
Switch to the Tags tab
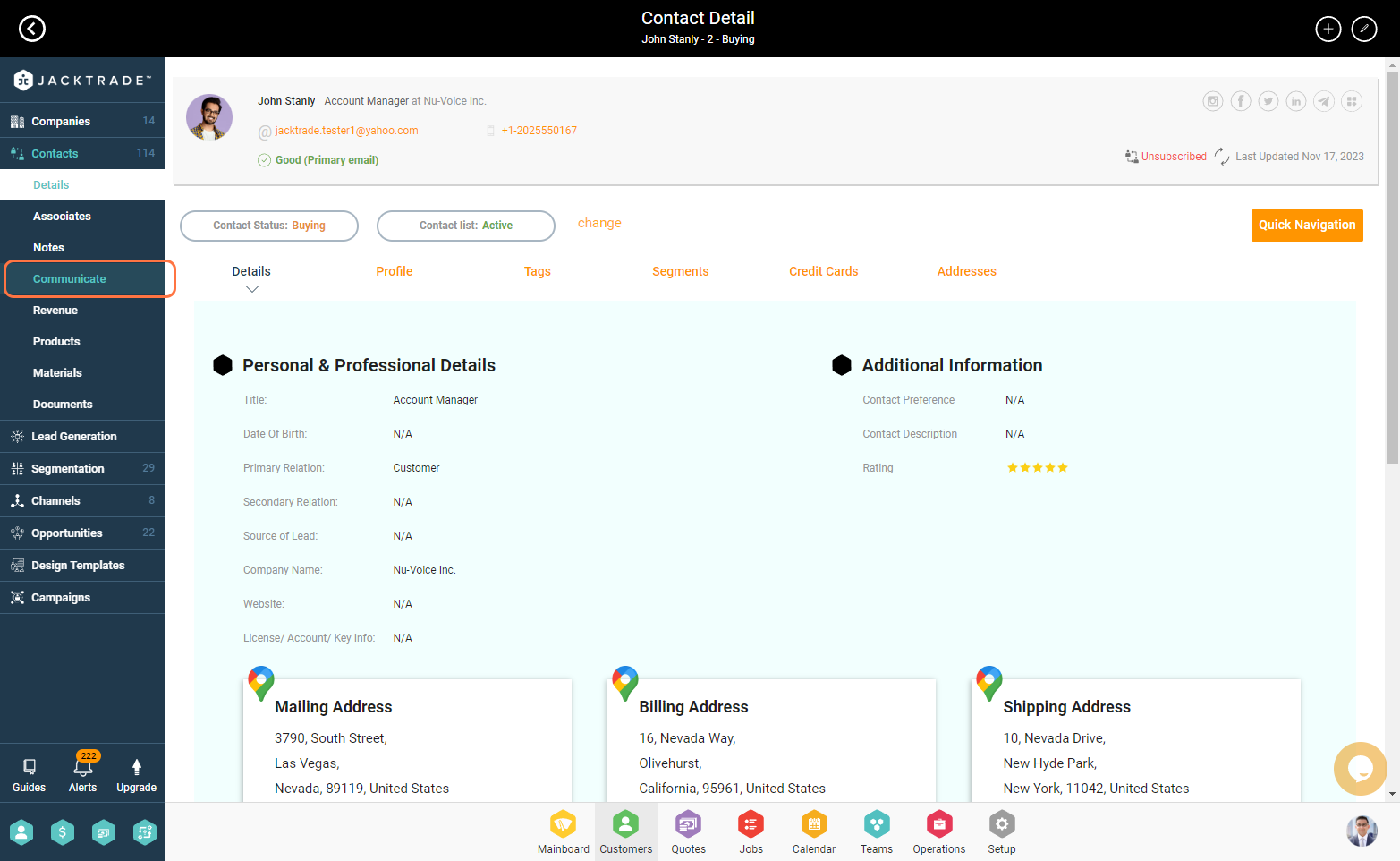click(538, 271)
